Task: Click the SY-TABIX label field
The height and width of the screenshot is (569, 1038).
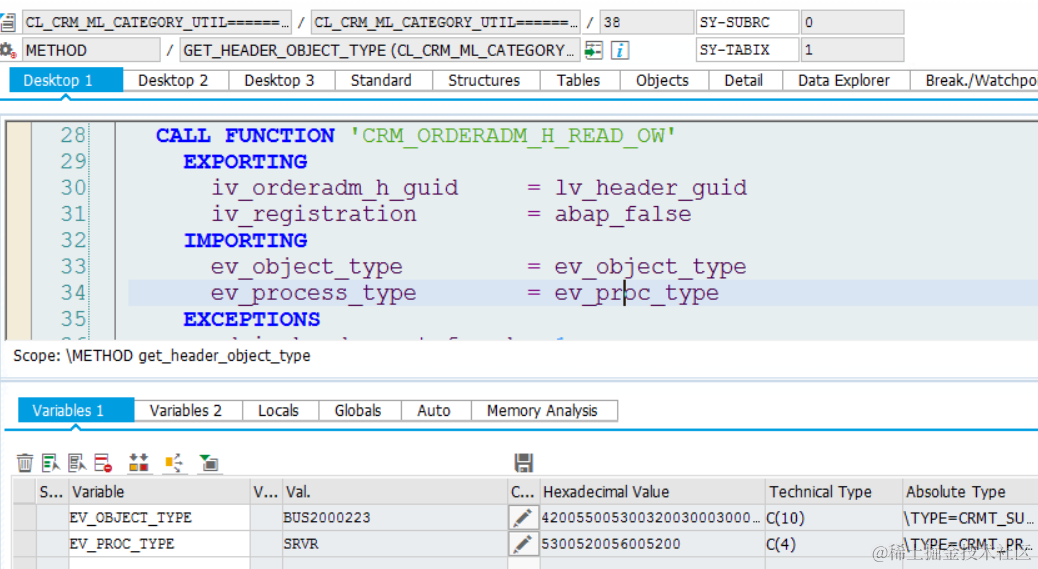Action: [747, 50]
